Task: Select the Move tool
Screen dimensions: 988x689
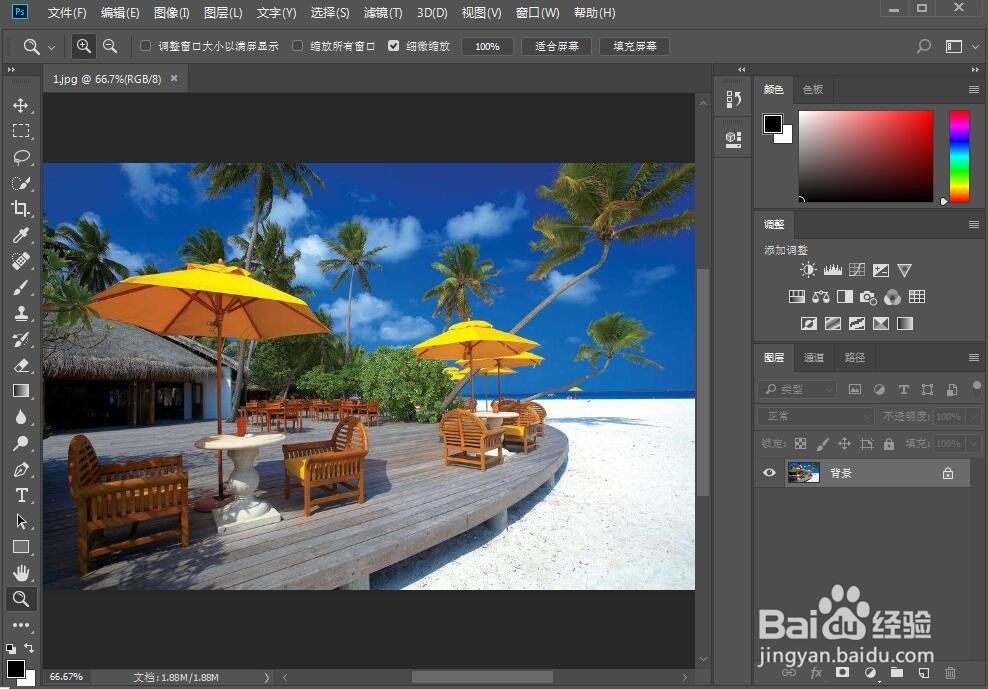Action: pos(21,105)
